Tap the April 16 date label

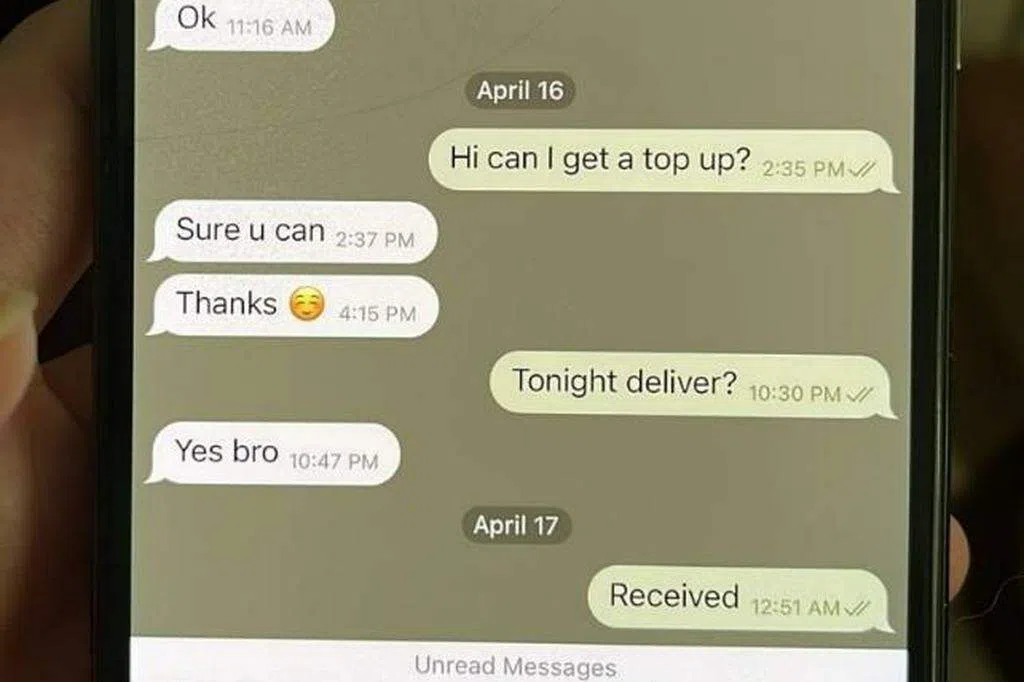[x=520, y=91]
